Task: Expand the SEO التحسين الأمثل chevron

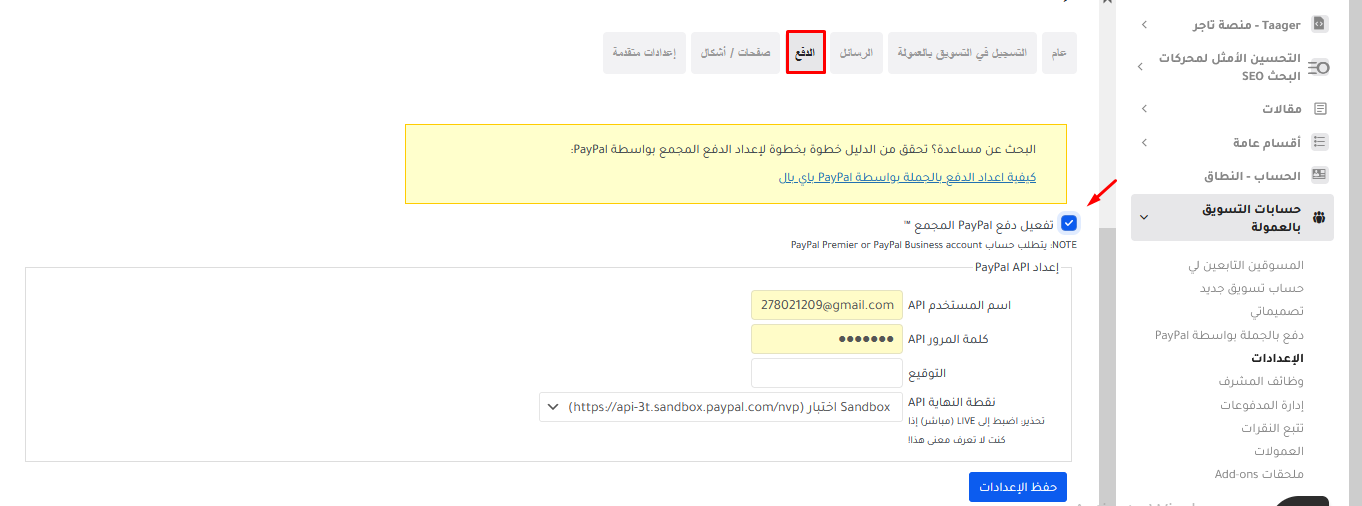Action: tap(1140, 67)
